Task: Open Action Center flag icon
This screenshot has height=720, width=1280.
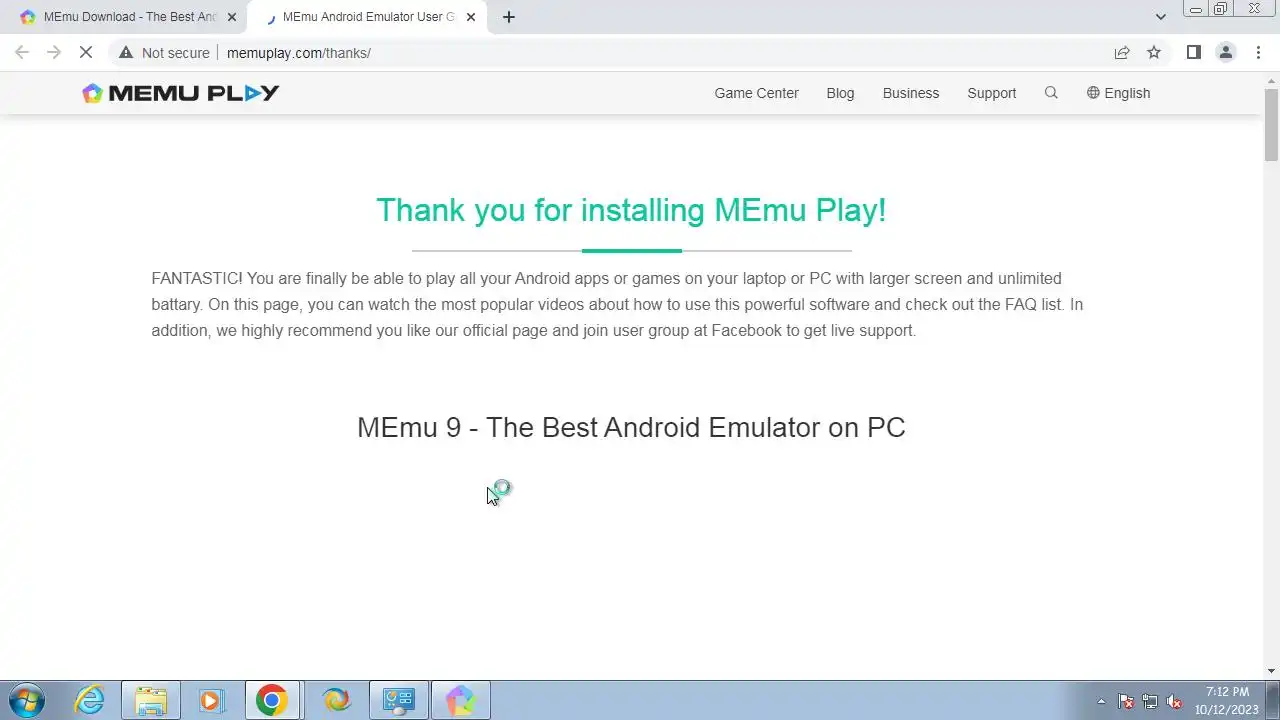Action: coord(1125,701)
